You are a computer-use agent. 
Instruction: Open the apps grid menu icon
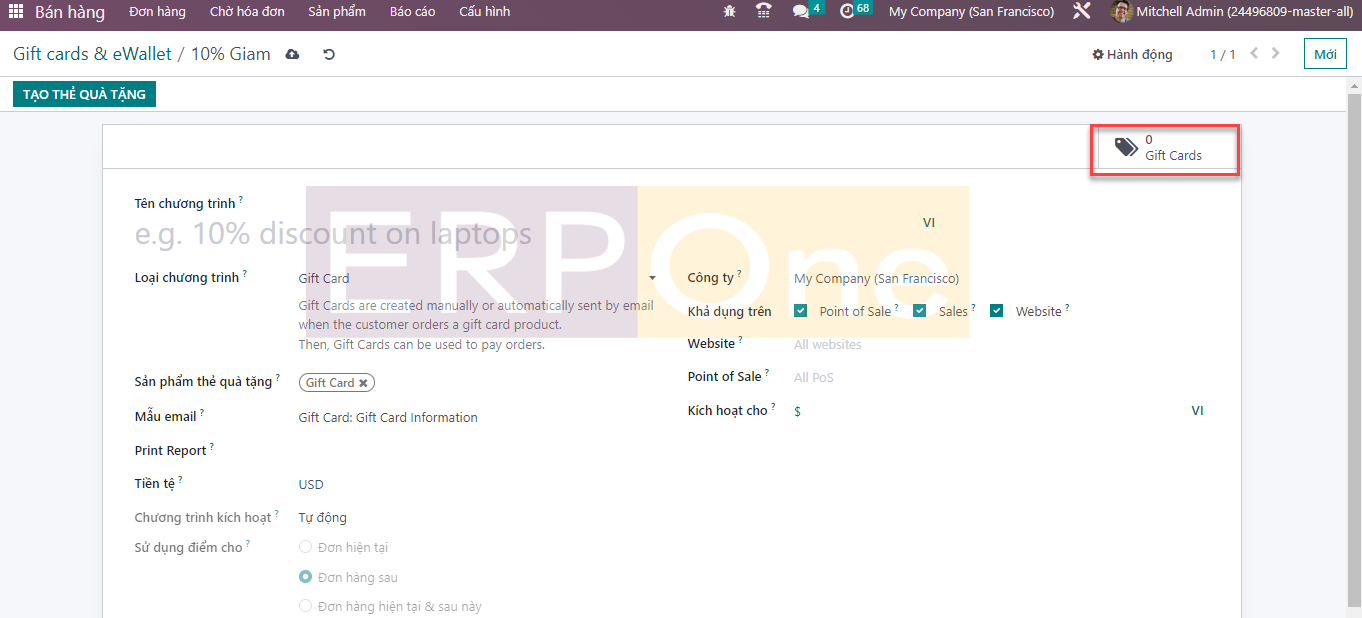(15, 12)
